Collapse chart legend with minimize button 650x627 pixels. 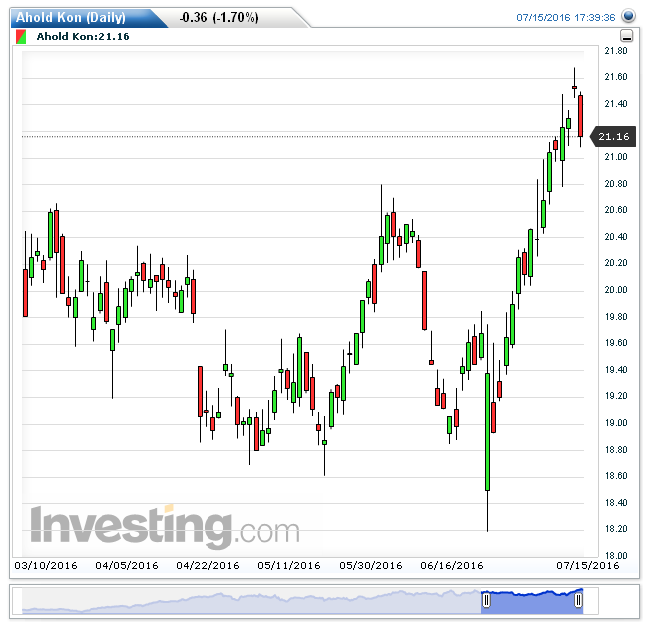(x=627, y=36)
